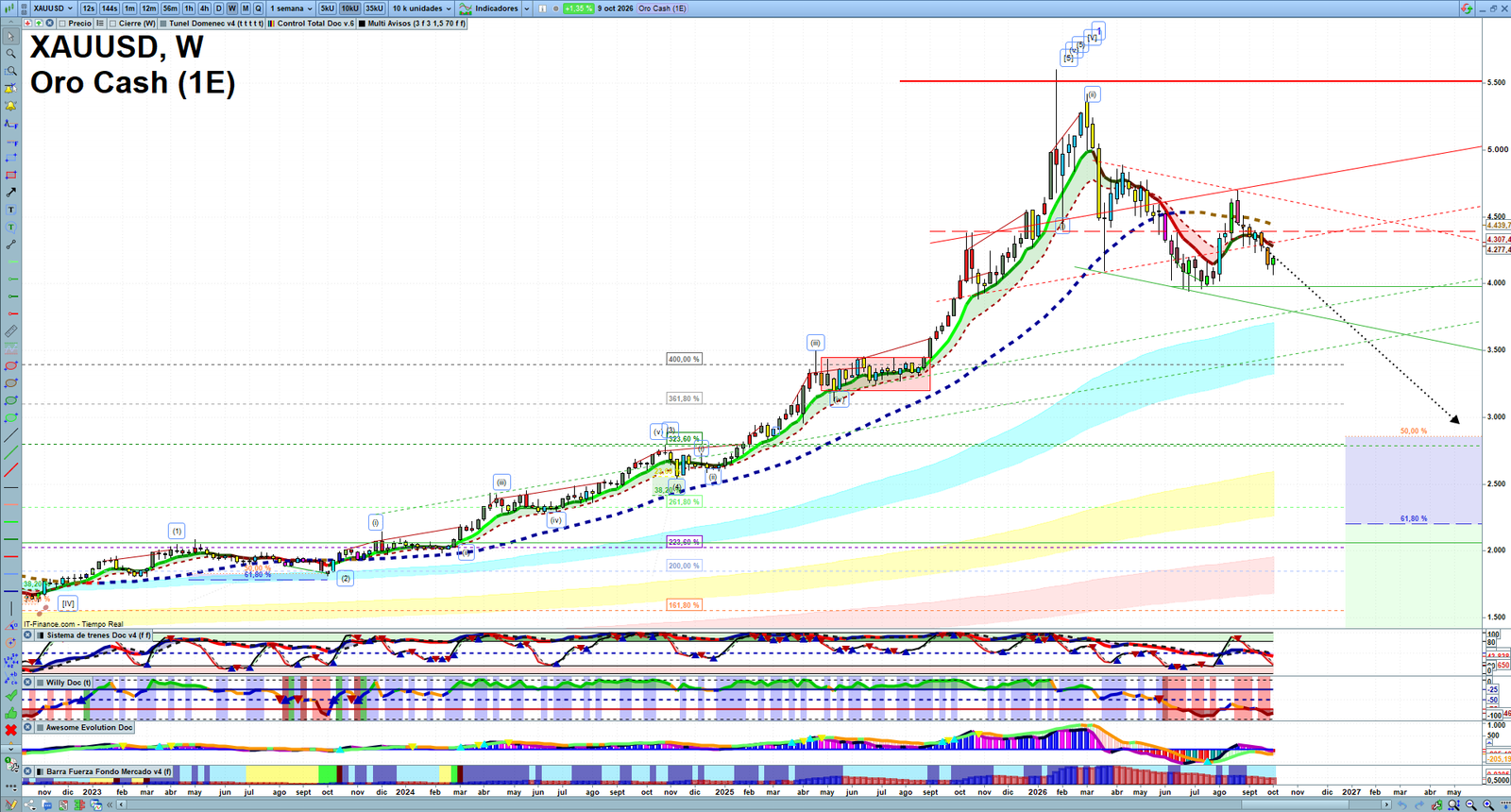Select the 1m timeframe button
The height and width of the screenshot is (812, 1511).
[129, 8]
